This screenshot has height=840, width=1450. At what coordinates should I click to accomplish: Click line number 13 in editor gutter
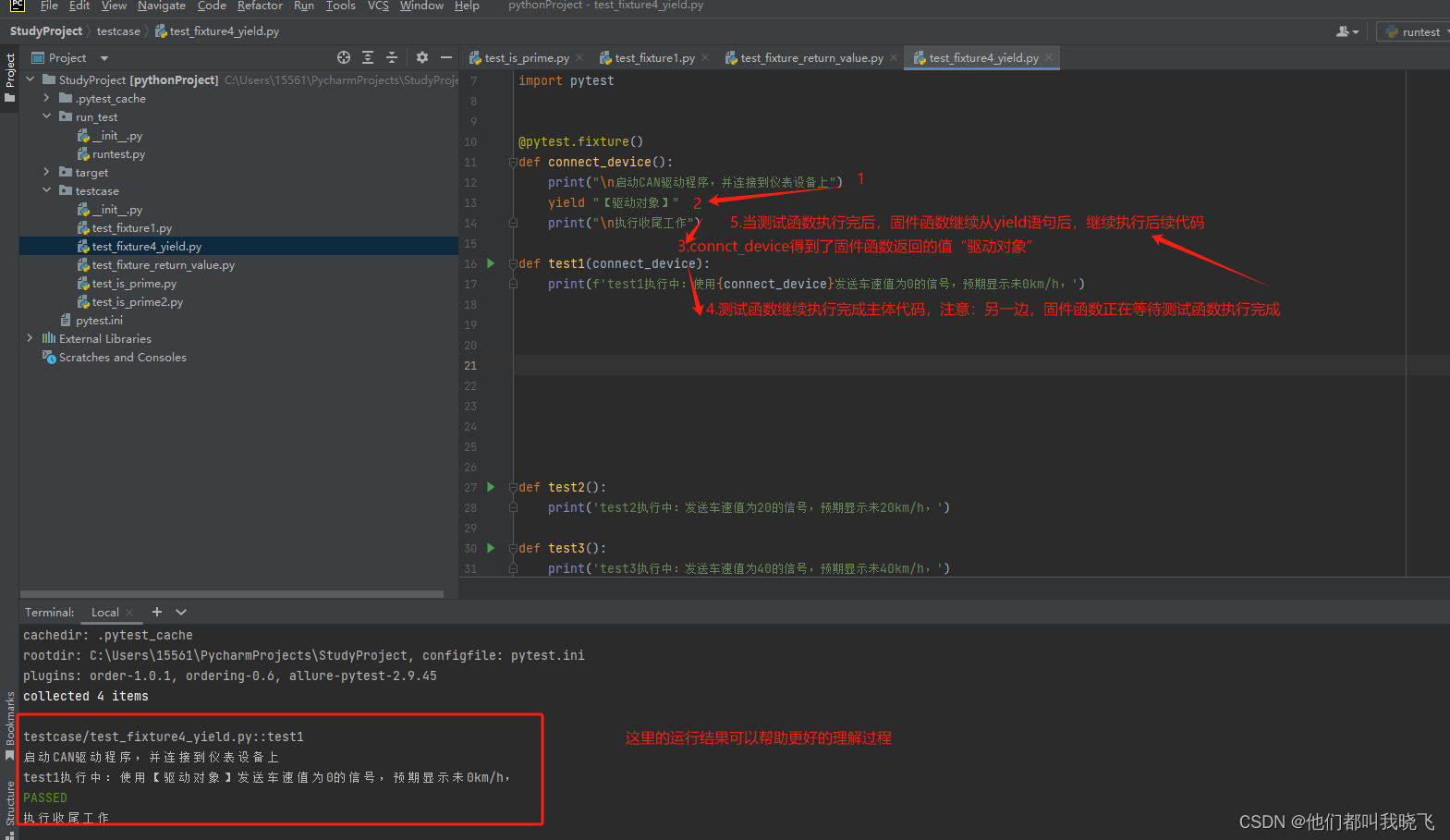pos(470,203)
